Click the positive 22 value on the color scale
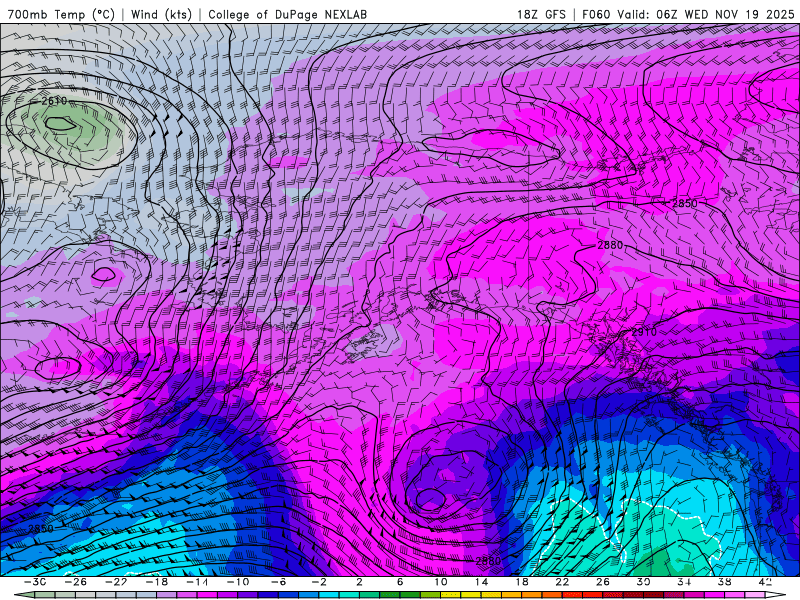Screen dimensions: 800x600 pos(562,582)
